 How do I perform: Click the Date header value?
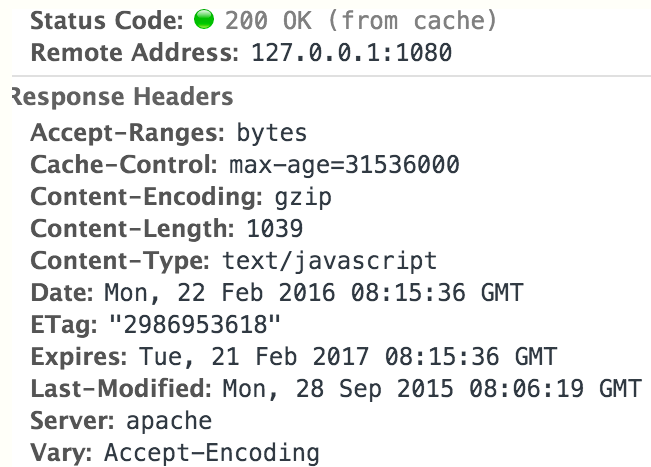[x=313, y=293]
